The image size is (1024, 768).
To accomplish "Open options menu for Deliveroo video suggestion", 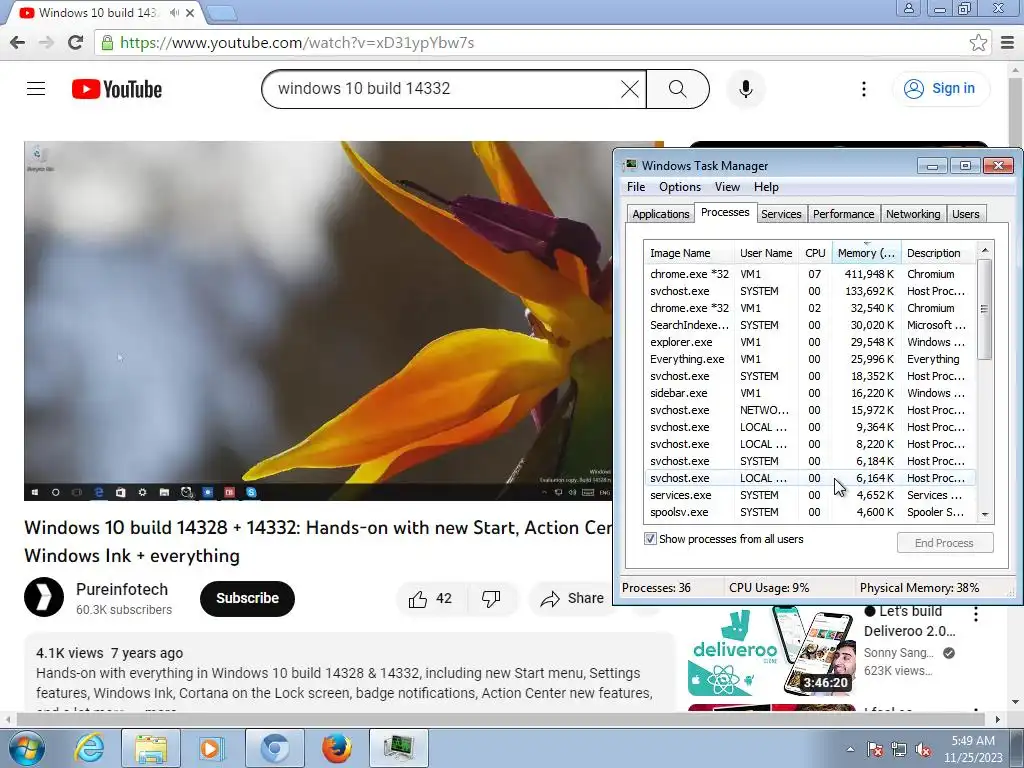I will 976,614.
